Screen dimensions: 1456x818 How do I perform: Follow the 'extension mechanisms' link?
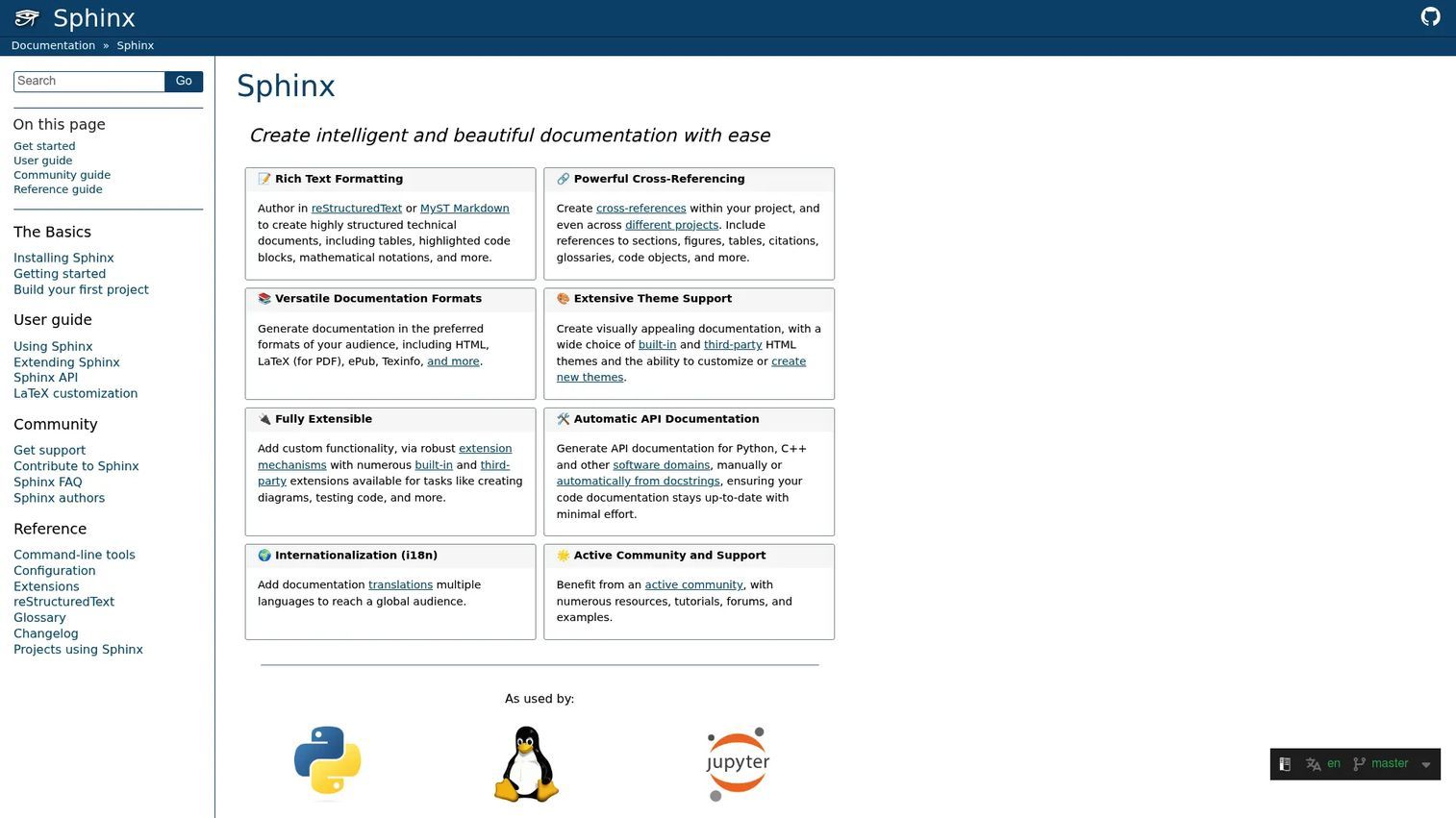click(385, 457)
